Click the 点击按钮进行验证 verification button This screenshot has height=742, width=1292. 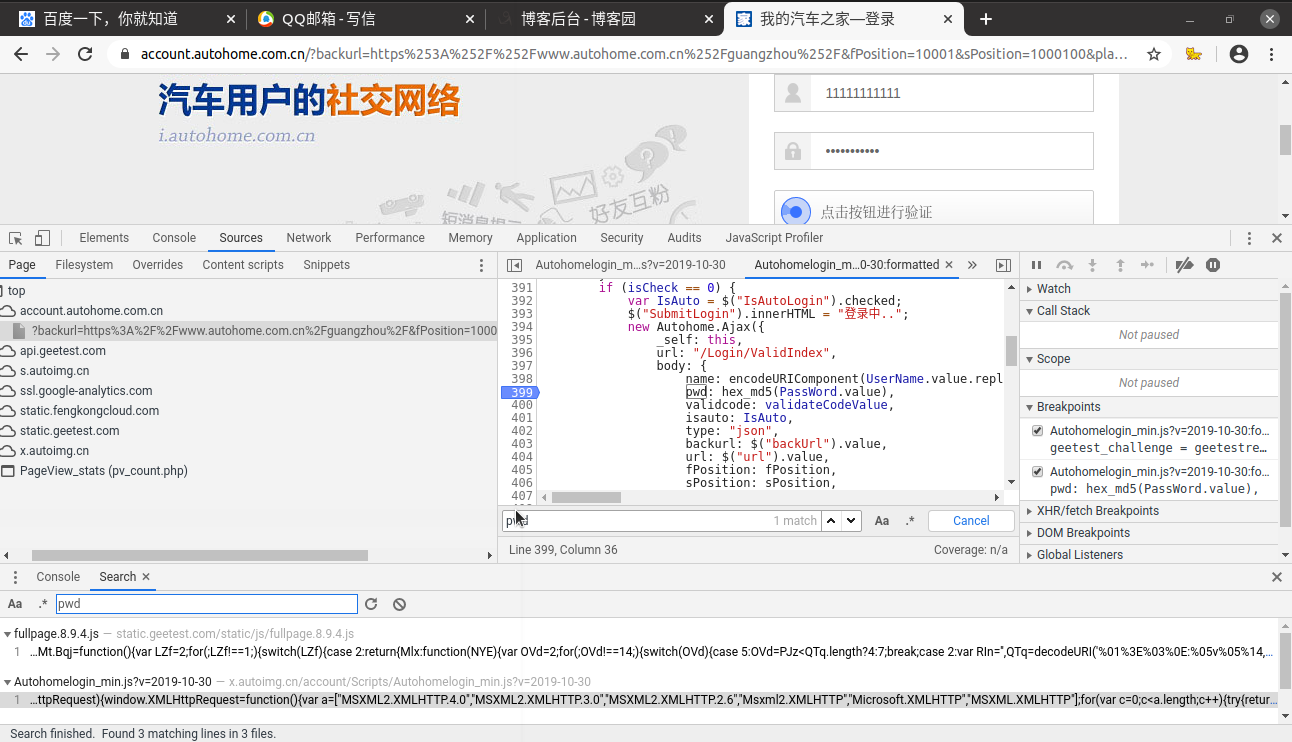point(933,212)
